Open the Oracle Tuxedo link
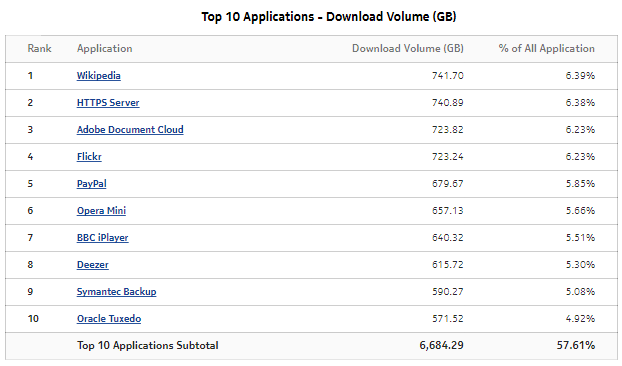The width and height of the screenshot is (622, 366). pyautogui.click(x=109, y=318)
